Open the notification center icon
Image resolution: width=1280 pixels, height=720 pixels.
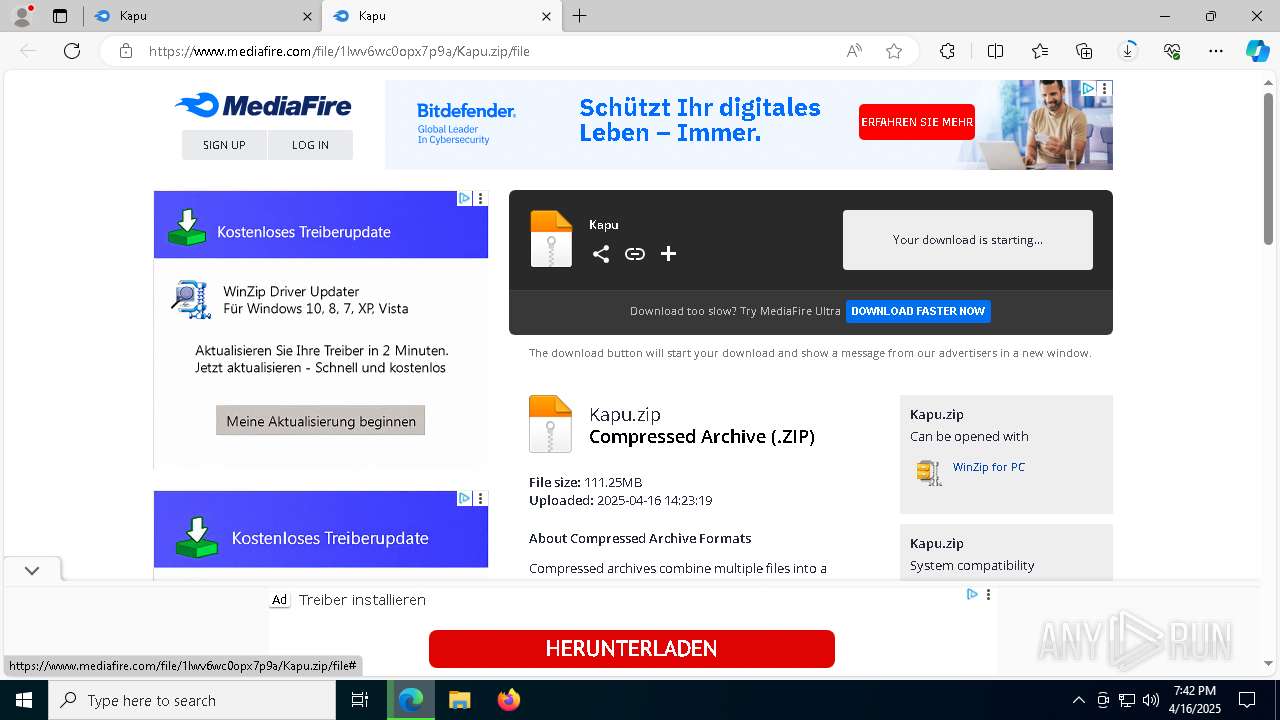click(1247, 700)
